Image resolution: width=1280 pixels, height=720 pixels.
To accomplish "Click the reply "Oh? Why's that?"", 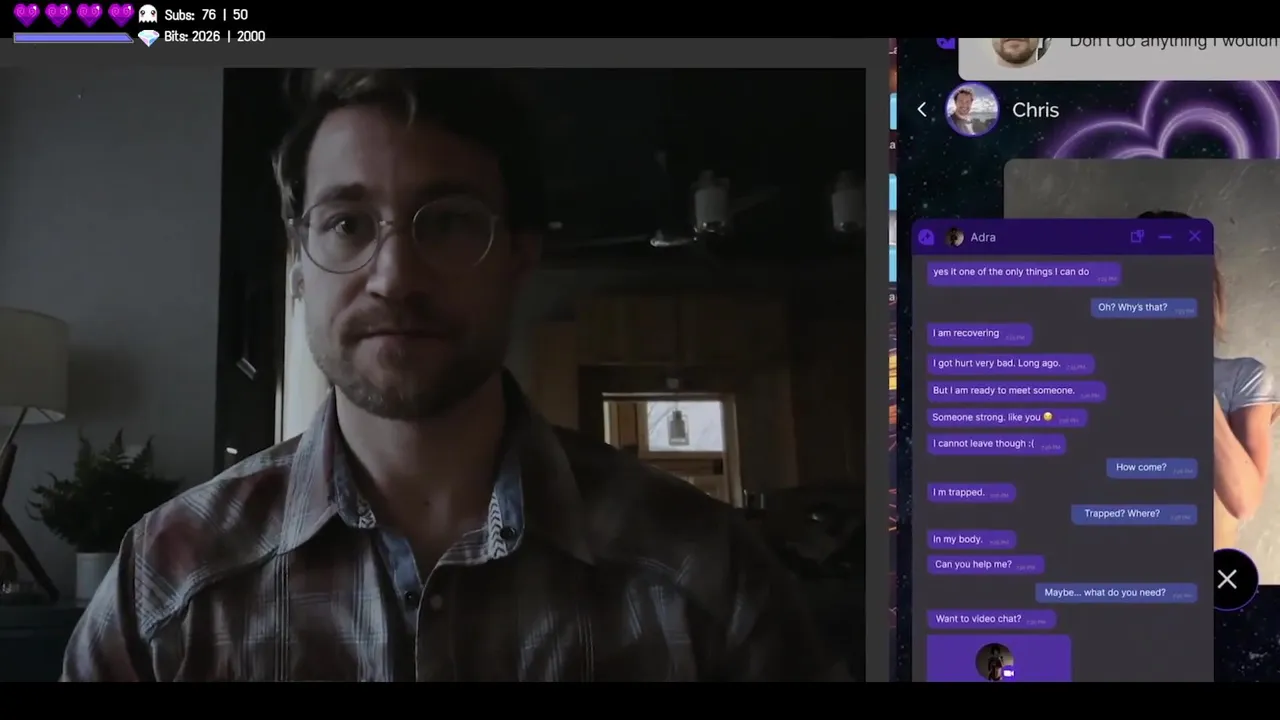I will pos(1144,307).
